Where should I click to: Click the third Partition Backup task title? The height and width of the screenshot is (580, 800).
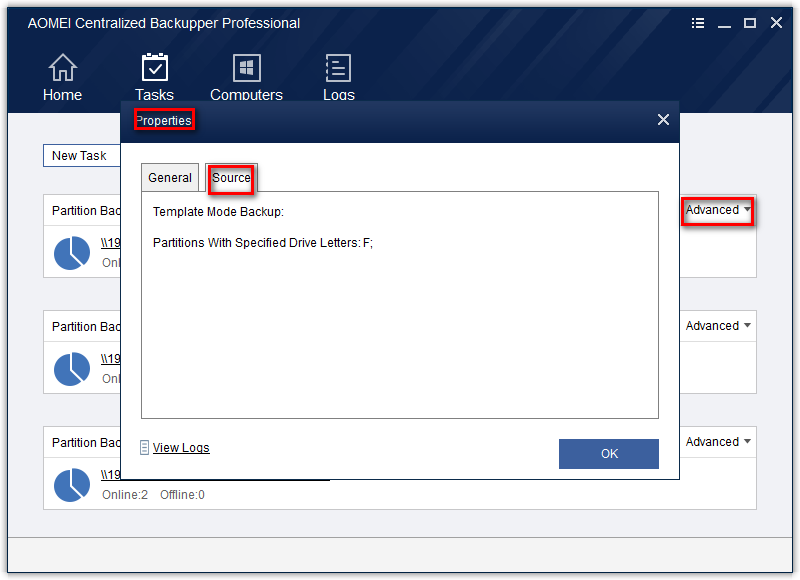[86, 442]
